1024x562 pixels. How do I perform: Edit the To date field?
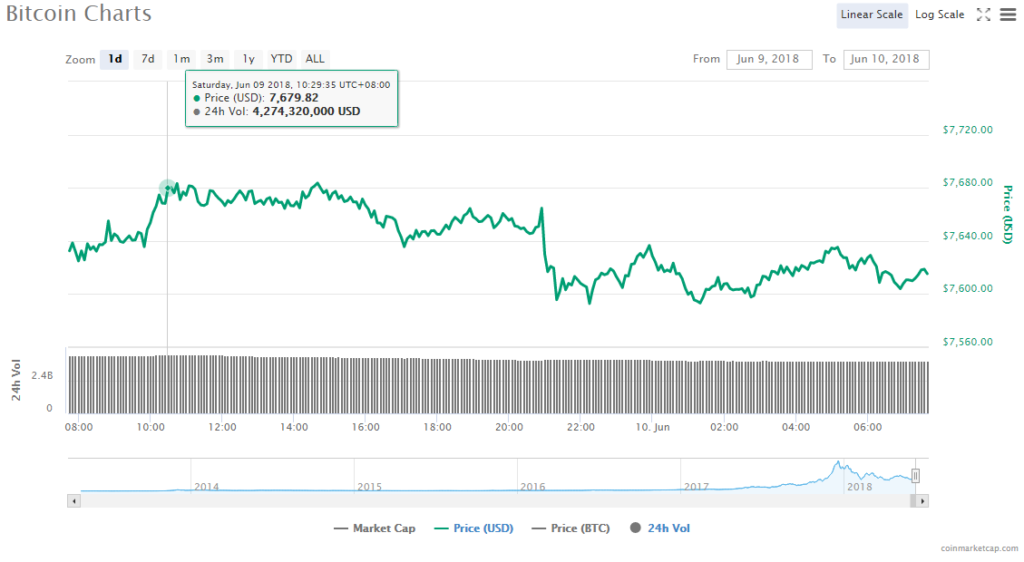[x=886, y=59]
